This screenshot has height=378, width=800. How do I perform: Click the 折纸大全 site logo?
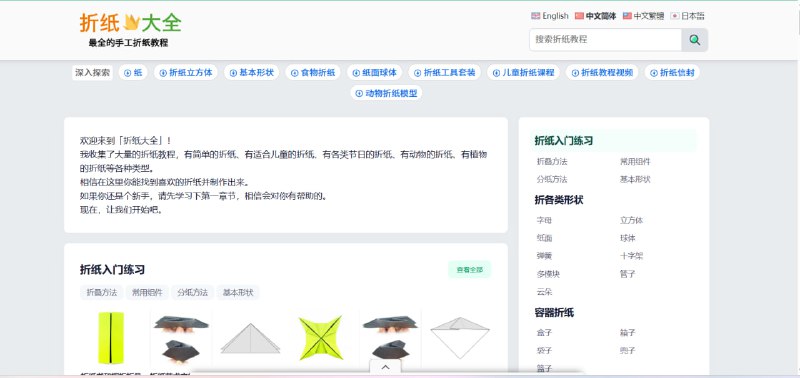(x=130, y=23)
